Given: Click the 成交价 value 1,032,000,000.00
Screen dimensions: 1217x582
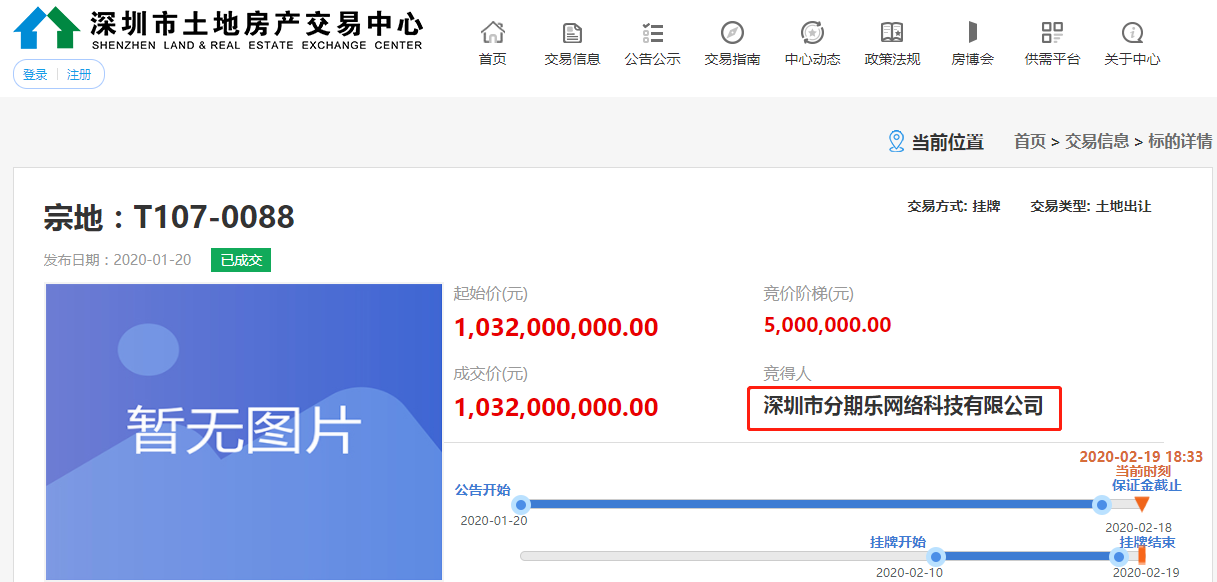Looking at the screenshot, I should pyautogui.click(x=556, y=407).
